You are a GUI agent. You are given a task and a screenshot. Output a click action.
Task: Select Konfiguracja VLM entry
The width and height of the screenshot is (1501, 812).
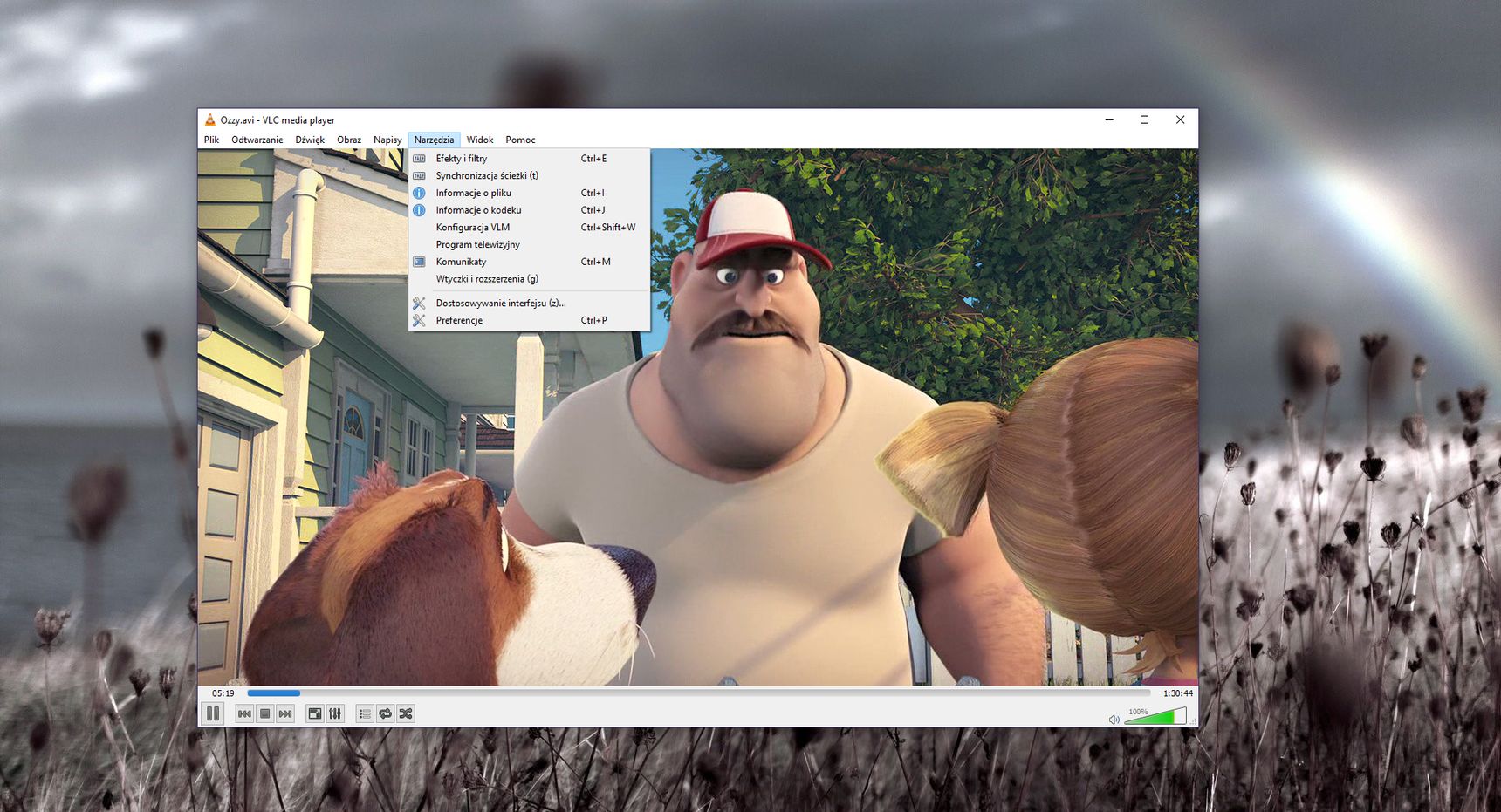click(529, 227)
